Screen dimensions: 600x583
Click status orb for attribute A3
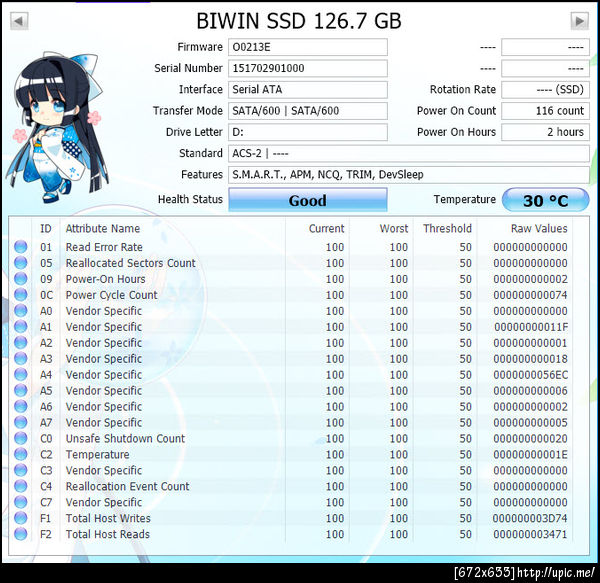coord(21,358)
